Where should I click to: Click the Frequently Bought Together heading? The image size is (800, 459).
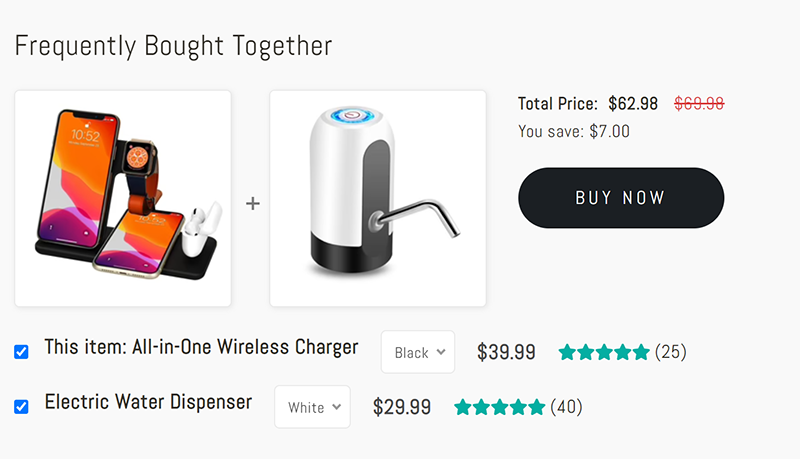tap(173, 46)
